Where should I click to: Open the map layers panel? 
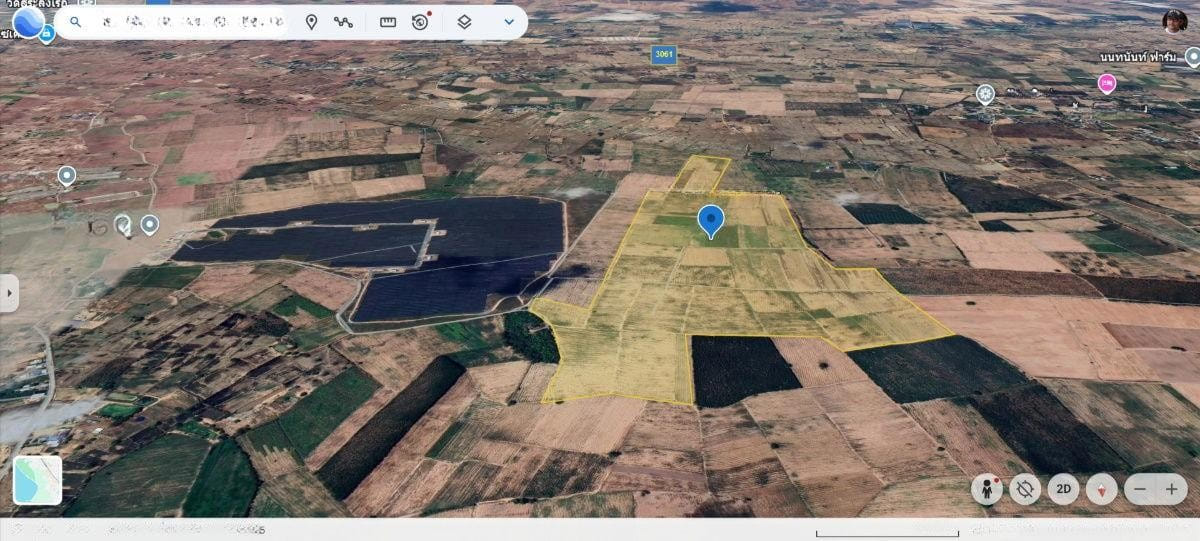tap(464, 22)
